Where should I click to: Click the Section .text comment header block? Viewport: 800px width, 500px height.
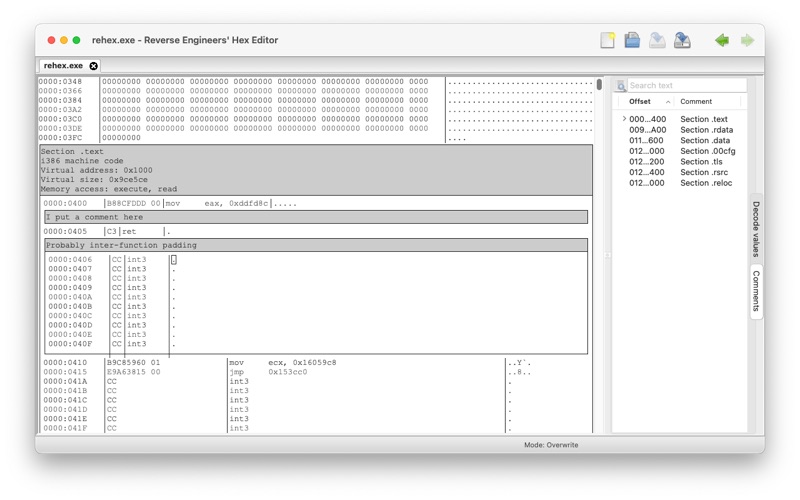point(316,170)
